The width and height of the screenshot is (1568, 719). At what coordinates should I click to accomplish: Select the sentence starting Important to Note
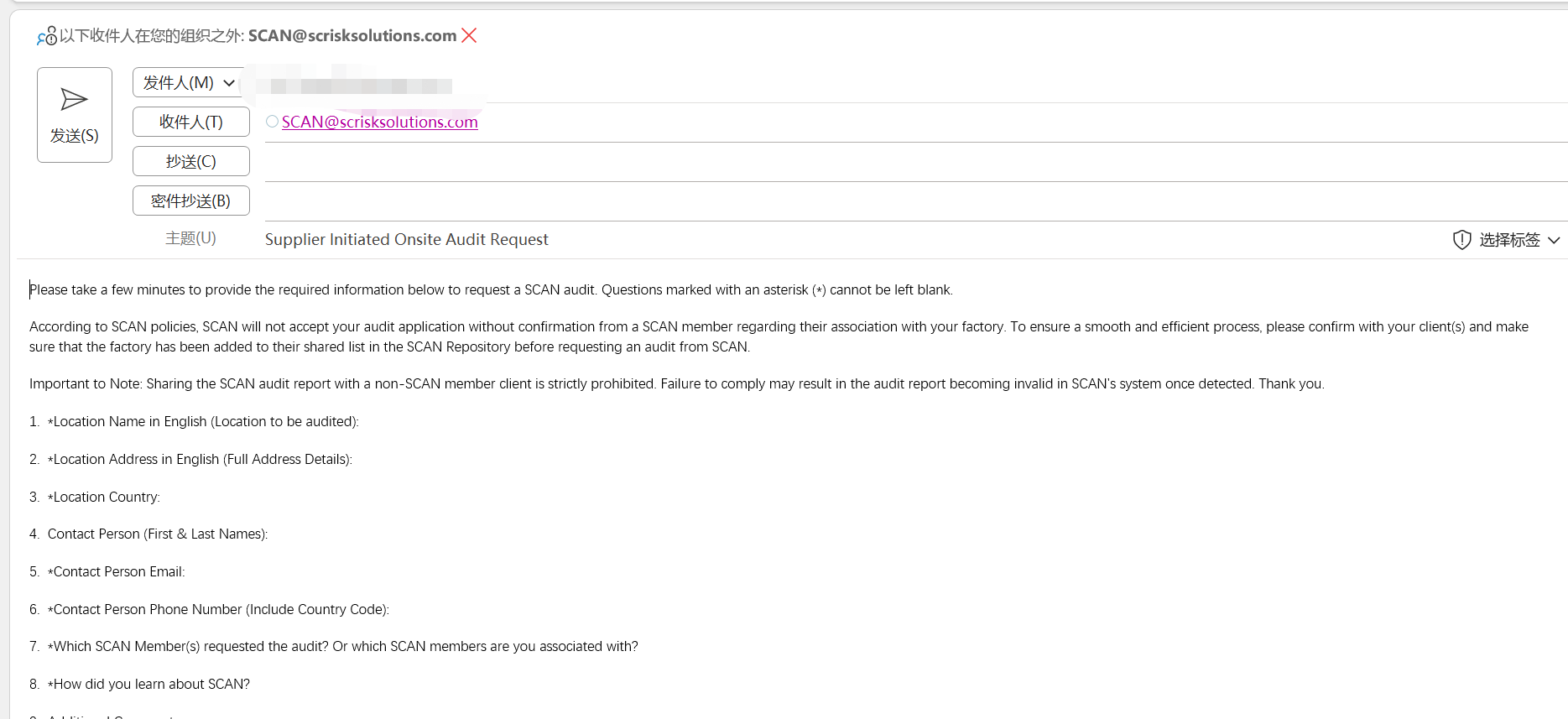point(677,383)
